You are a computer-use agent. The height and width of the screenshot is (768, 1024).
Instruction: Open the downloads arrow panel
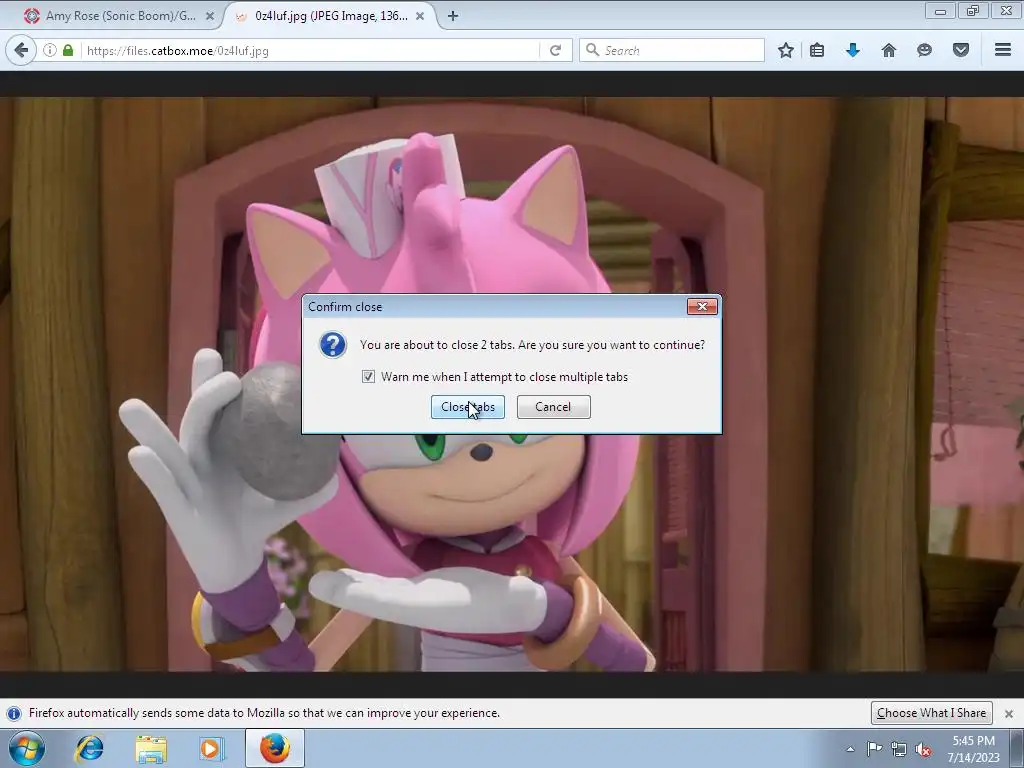[852, 50]
